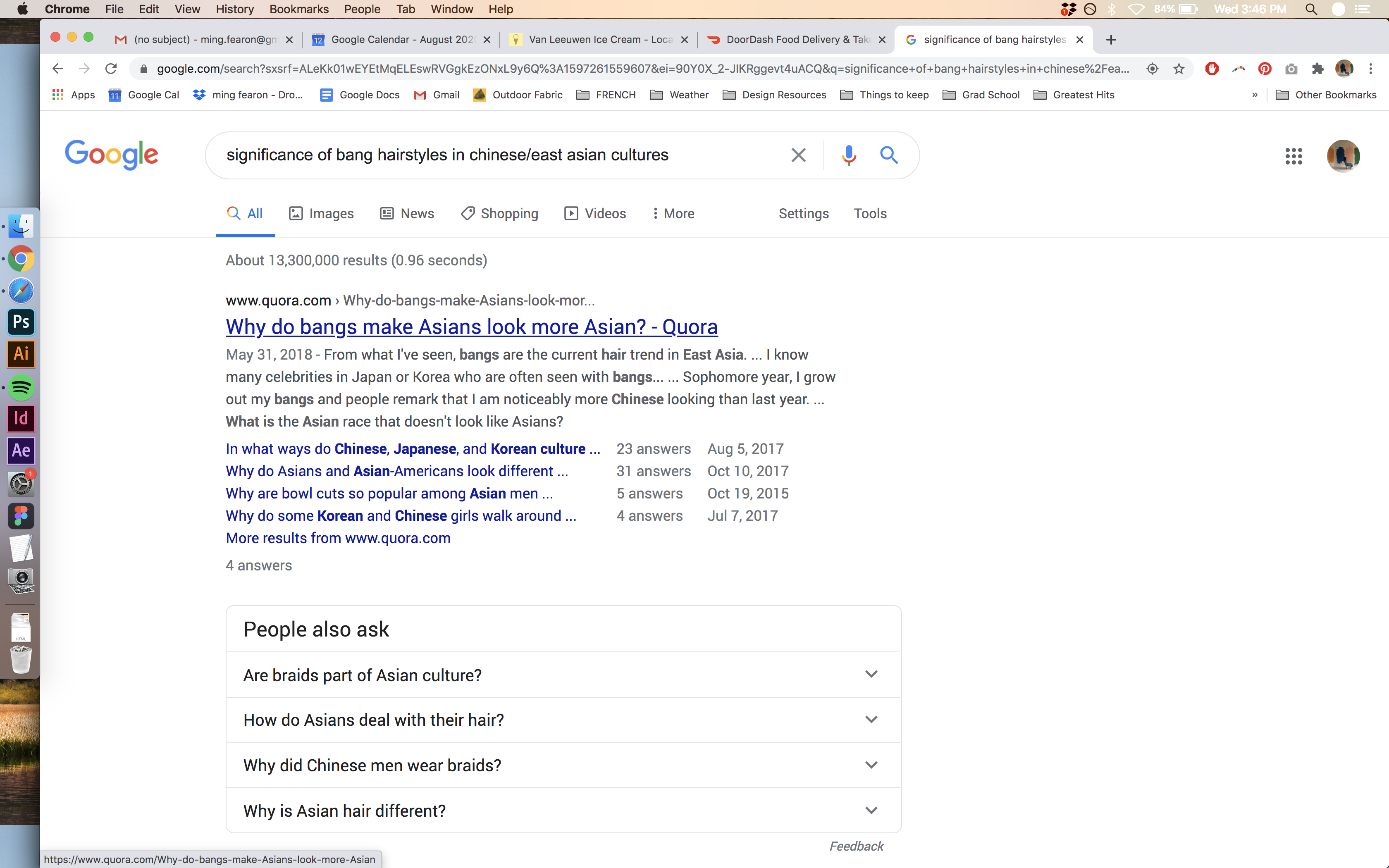Click the blue search magnifier button
Image resolution: width=1389 pixels, height=868 pixels.
point(888,155)
